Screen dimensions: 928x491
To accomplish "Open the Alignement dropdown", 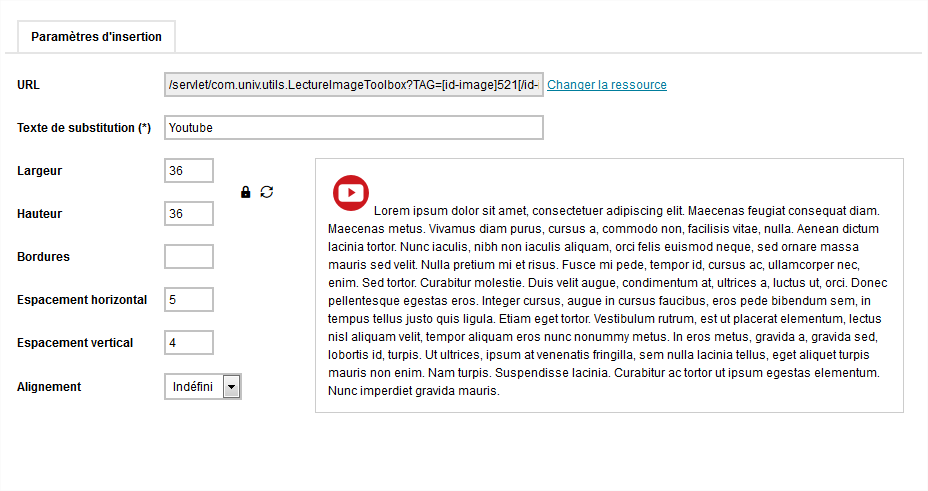I will [203, 387].
